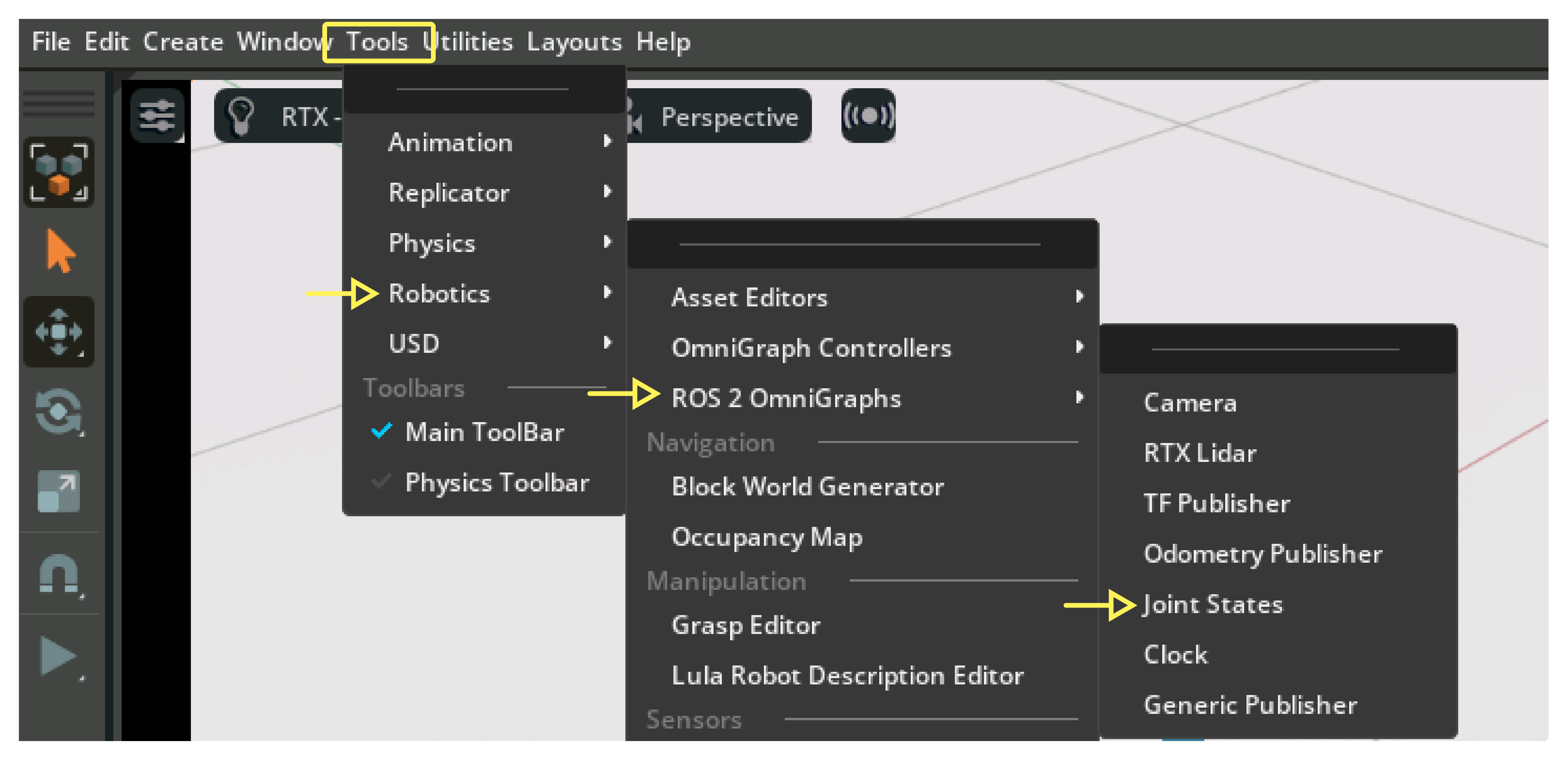1568x760 pixels.
Task: Select the arrow selection tool
Action: pos(60,251)
